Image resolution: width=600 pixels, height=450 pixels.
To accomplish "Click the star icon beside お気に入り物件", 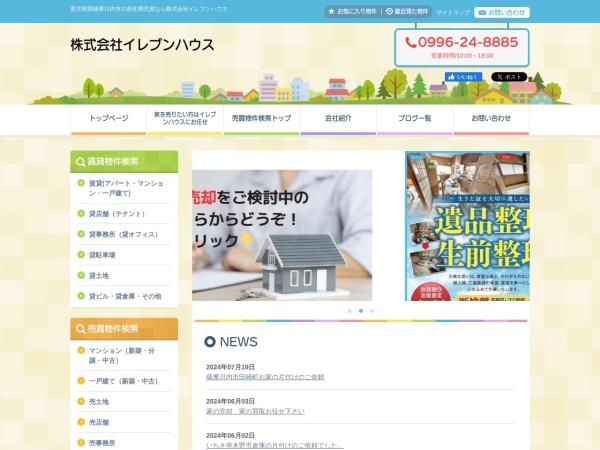I will (x=331, y=11).
